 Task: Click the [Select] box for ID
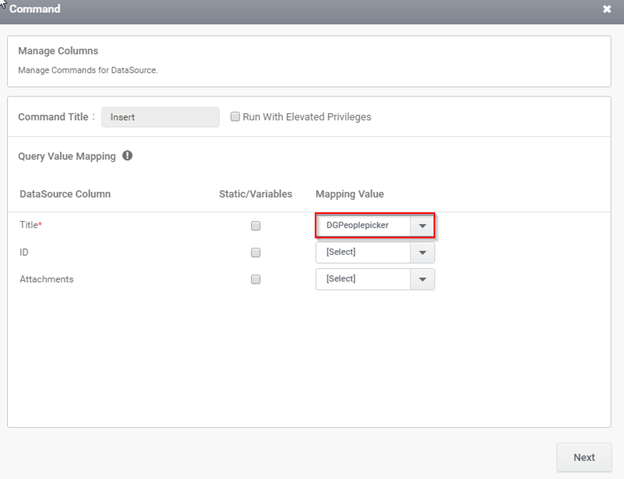(363, 253)
